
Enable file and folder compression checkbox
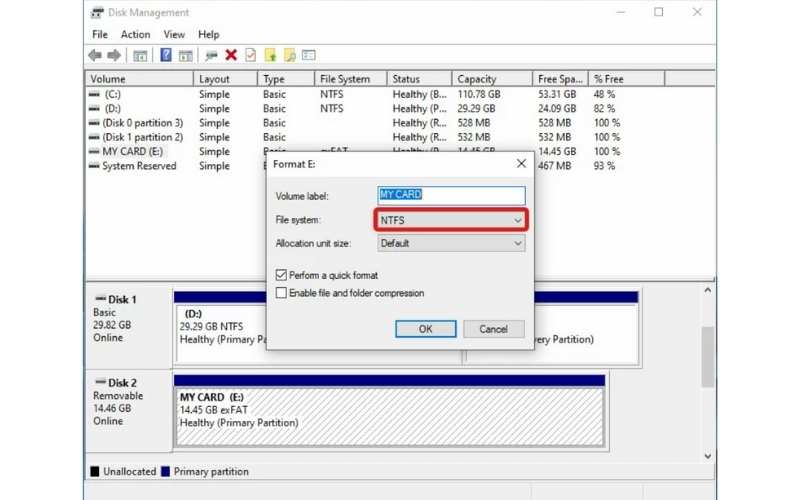pos(281,293)
